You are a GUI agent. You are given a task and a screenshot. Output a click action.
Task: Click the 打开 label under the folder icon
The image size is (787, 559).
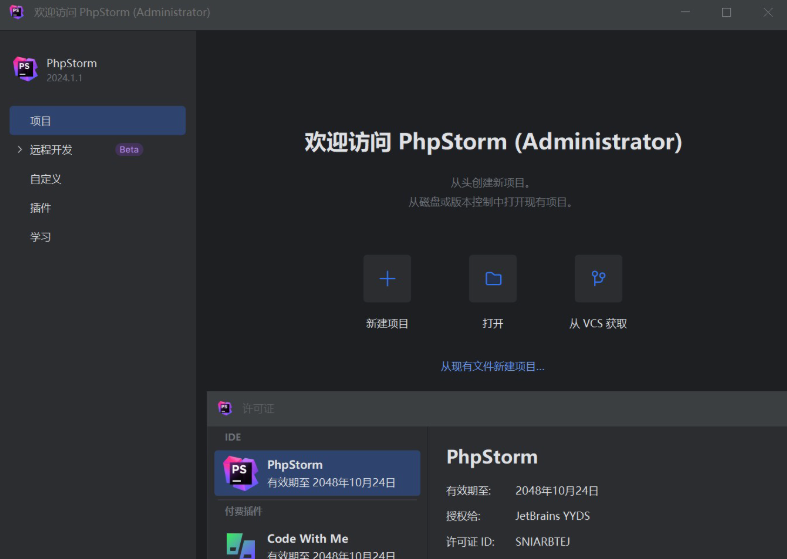(493, 324)
